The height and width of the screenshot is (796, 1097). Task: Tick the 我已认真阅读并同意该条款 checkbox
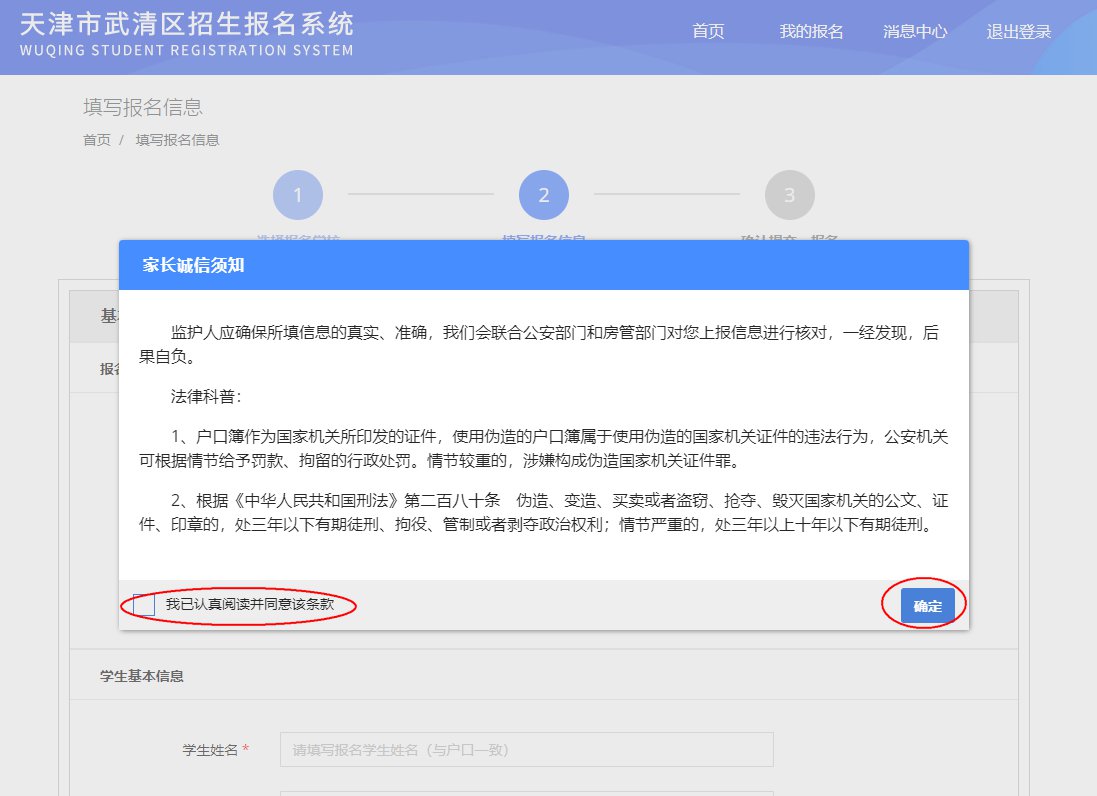(x=144, y=605)
